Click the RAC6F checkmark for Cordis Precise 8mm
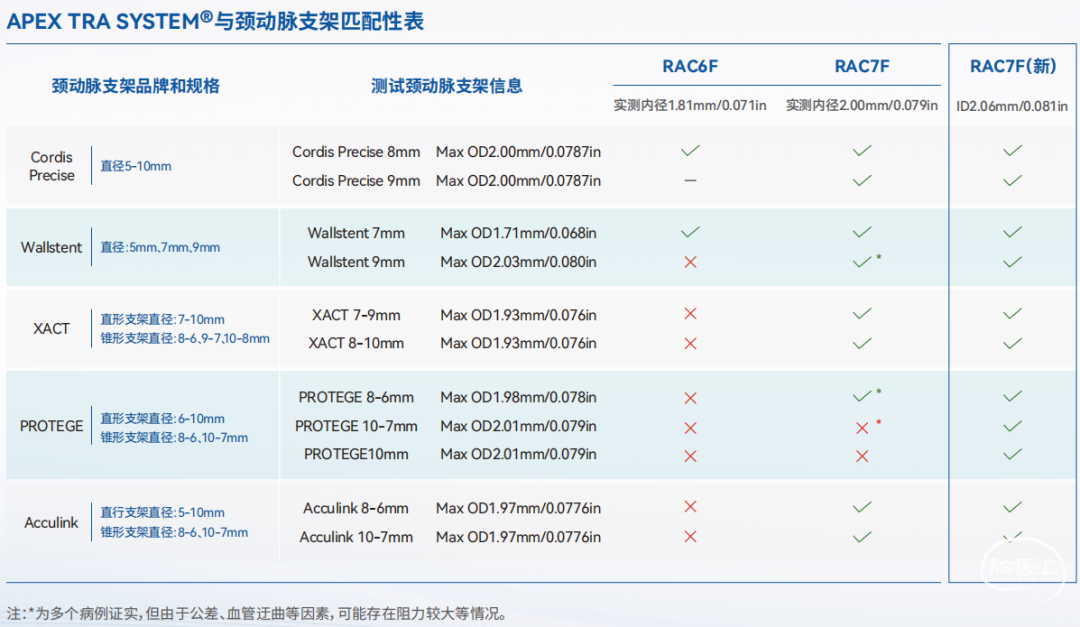1080x627 pixels. (690, 151)
